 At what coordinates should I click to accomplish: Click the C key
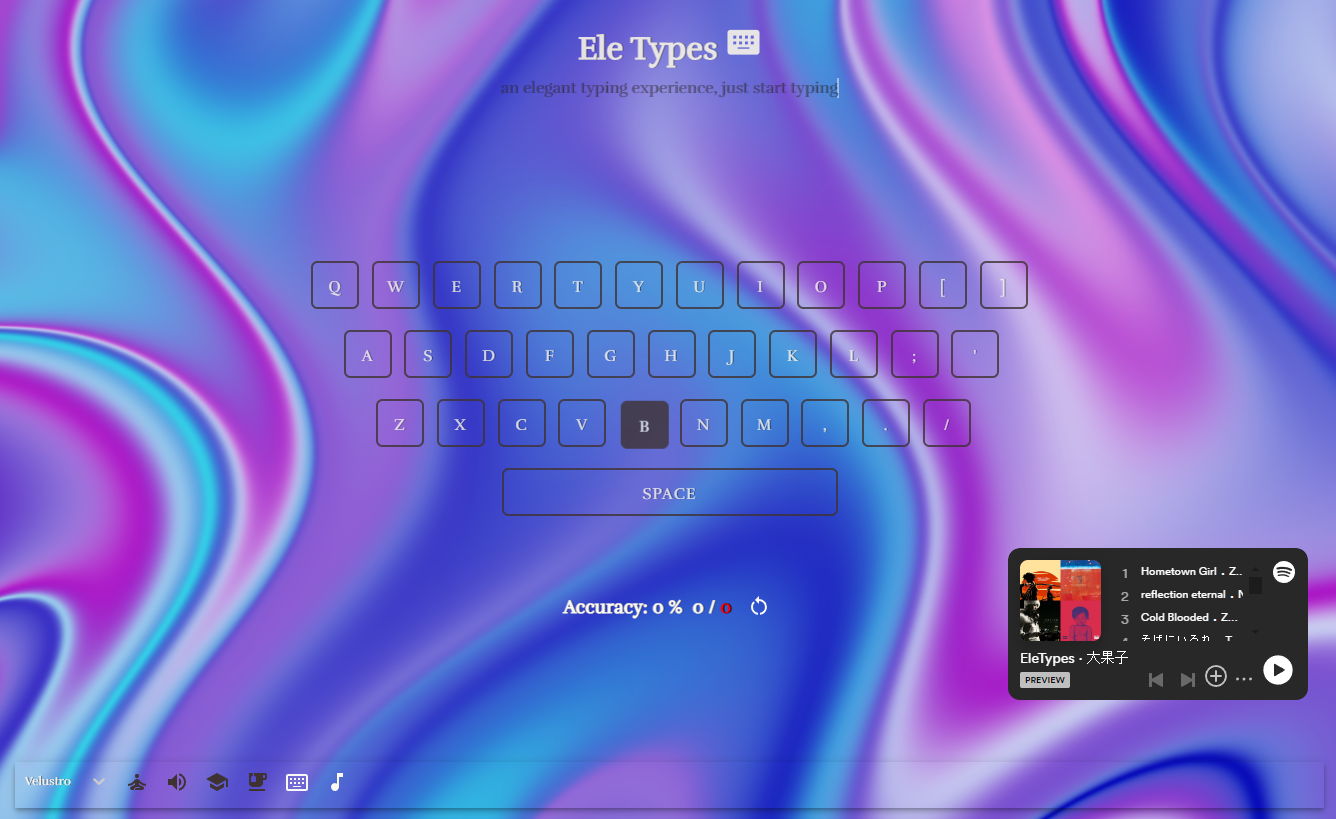tap(521, 423)
